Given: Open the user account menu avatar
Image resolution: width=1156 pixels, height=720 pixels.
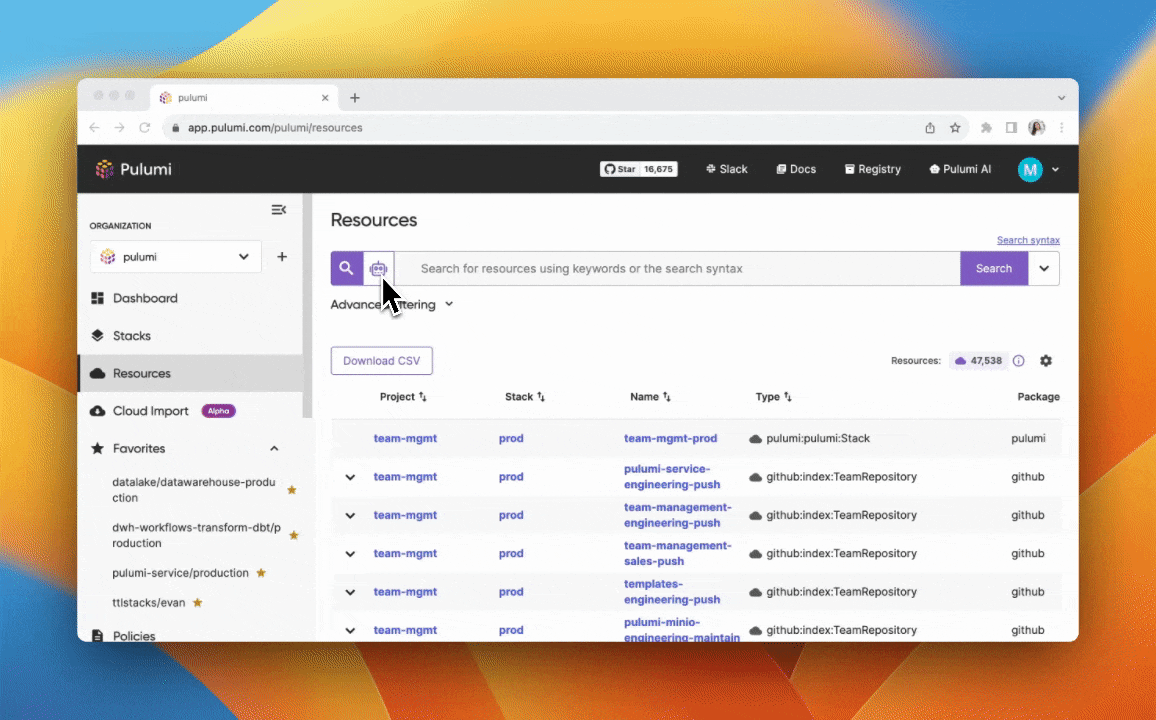Looking at the screenshot, I should pyautogui.click(x=1030, y=169).
